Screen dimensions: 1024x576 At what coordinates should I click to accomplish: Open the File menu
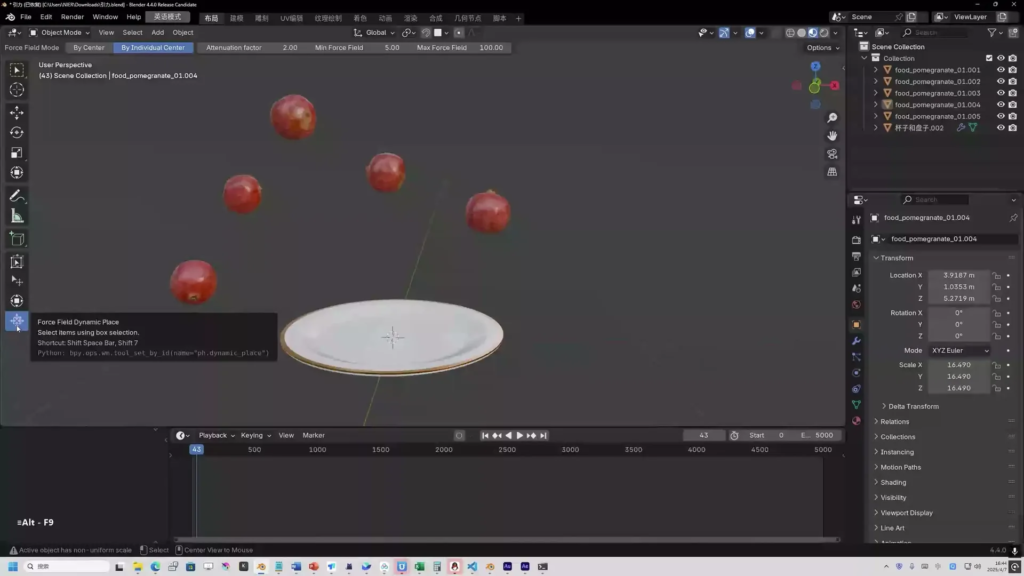click(x=25, y=17)
